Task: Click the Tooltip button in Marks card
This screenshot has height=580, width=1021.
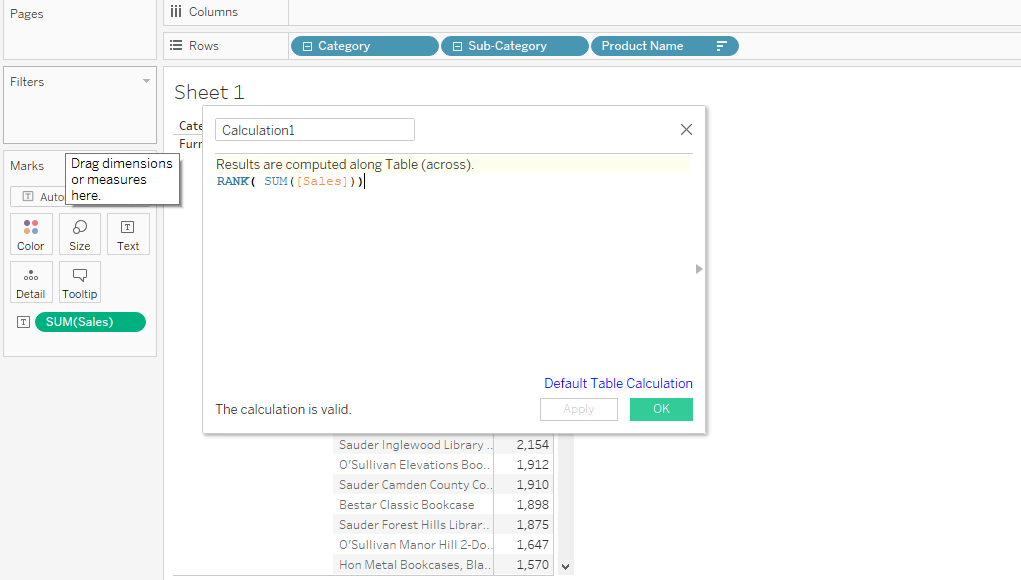Action: (80, 282)
